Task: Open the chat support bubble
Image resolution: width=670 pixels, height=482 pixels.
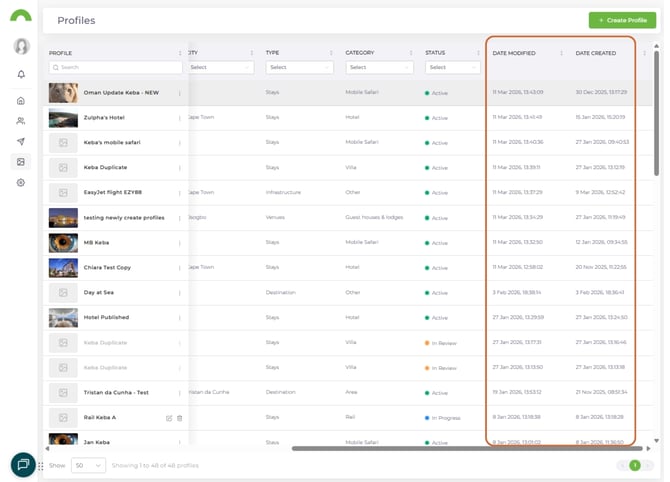Action: pyautogui.click(x=22, y=464)
